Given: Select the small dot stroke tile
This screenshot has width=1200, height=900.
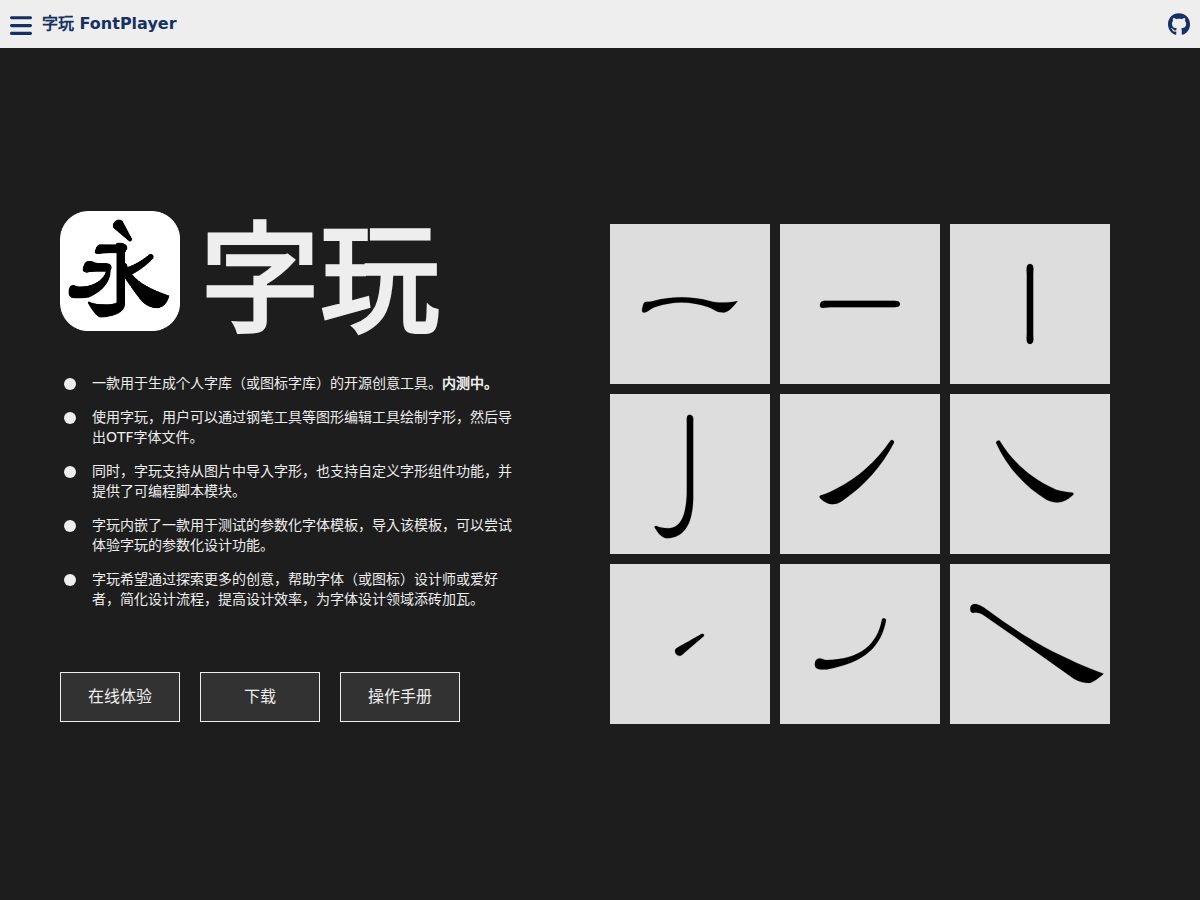Looking at the screenshot, I should [690, 644].
